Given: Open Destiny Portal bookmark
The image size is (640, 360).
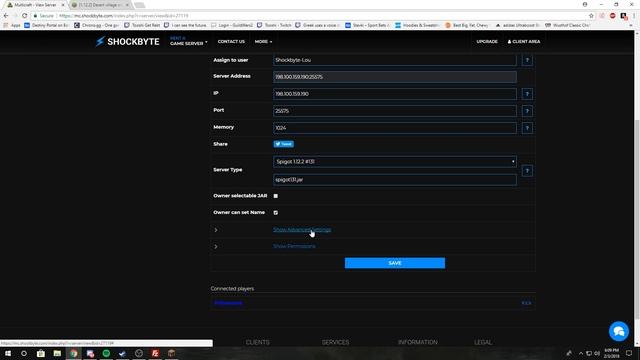Looking at the screenshot, I should [x=47, y=25].
